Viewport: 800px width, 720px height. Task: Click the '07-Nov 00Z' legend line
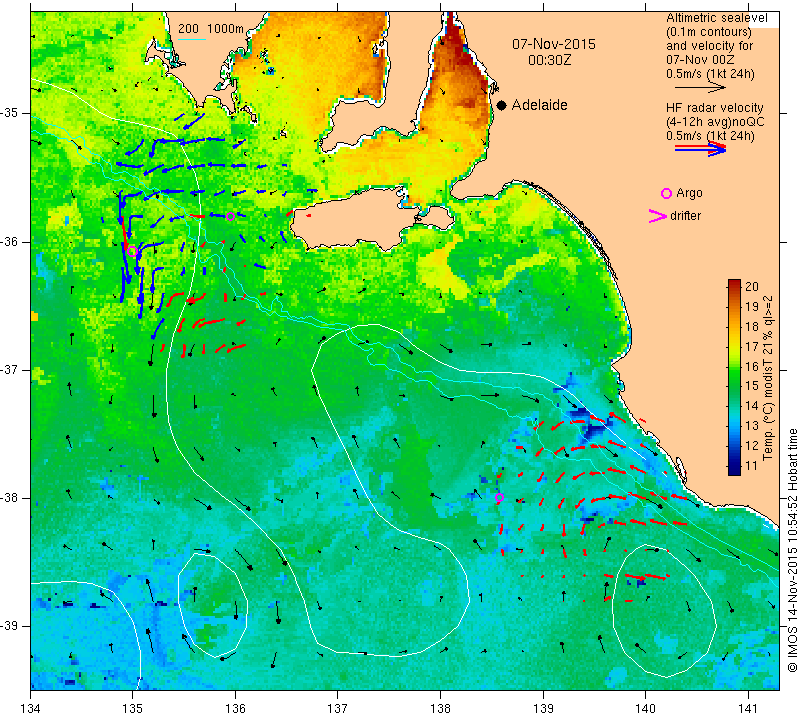(699, 60)
